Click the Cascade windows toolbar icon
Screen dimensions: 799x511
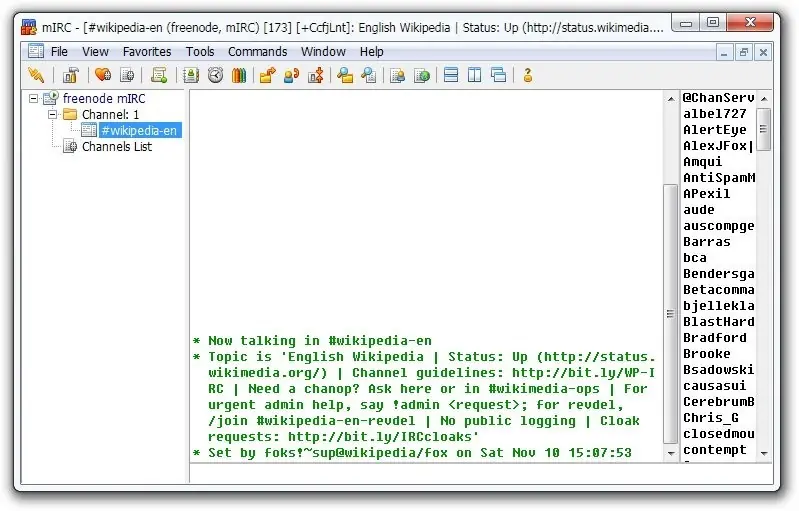pyautogui.click(x=498, y=75)
